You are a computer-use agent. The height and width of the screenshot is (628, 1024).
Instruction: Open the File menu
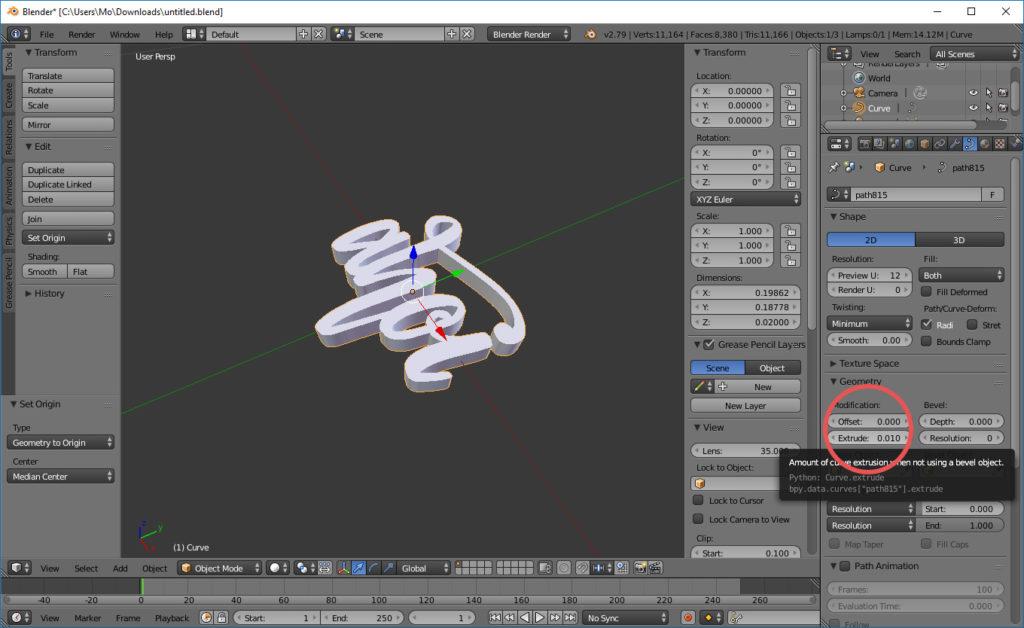click(x=46, y=34)
